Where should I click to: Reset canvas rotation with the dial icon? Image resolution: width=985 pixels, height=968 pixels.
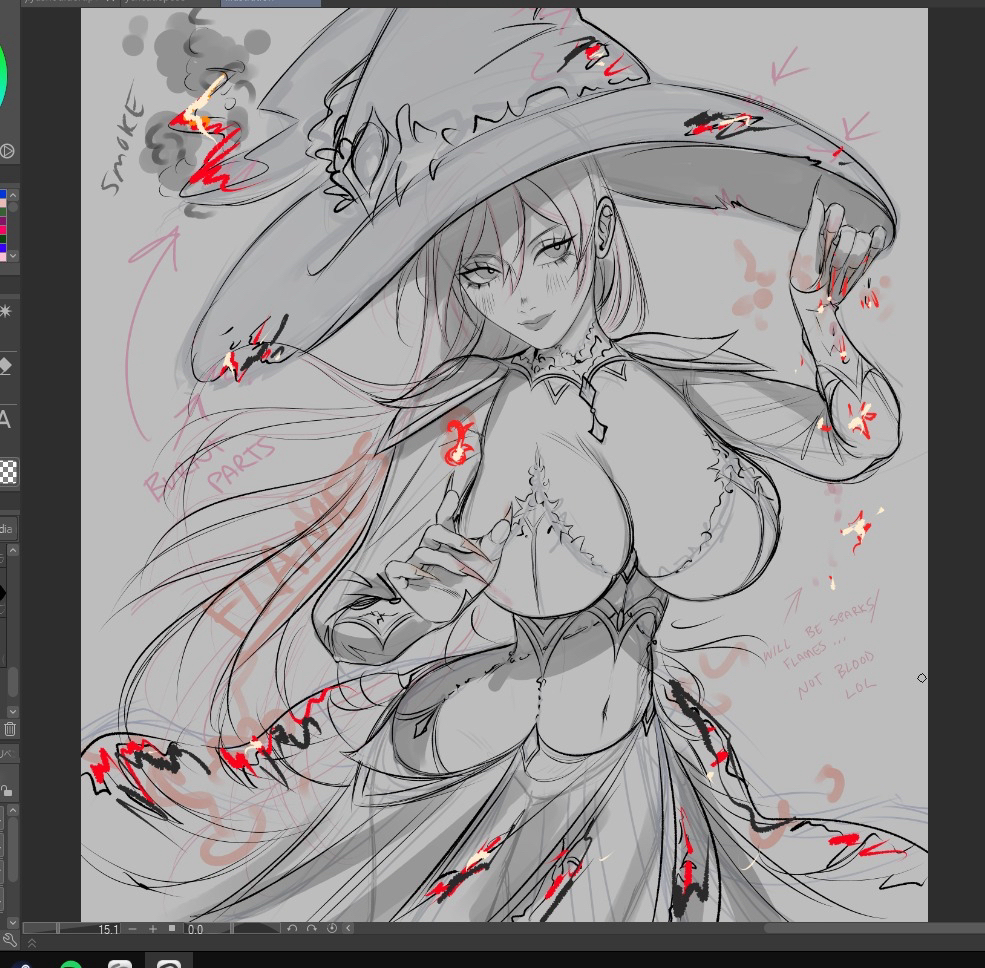click(331, 929)
